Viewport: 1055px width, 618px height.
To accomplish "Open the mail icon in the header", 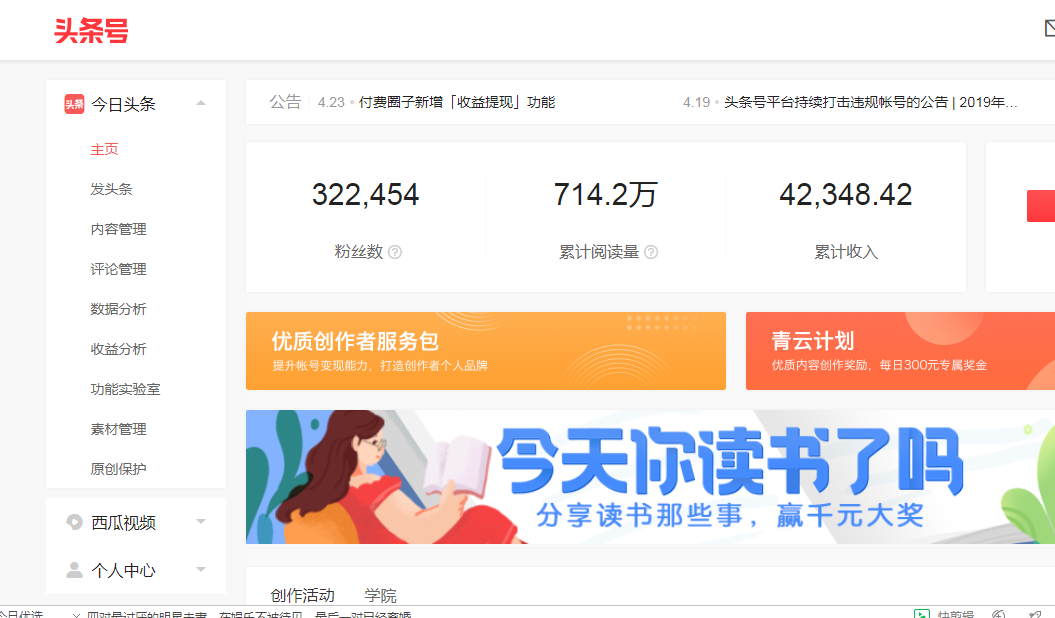I will click(x=1050, y=28).
